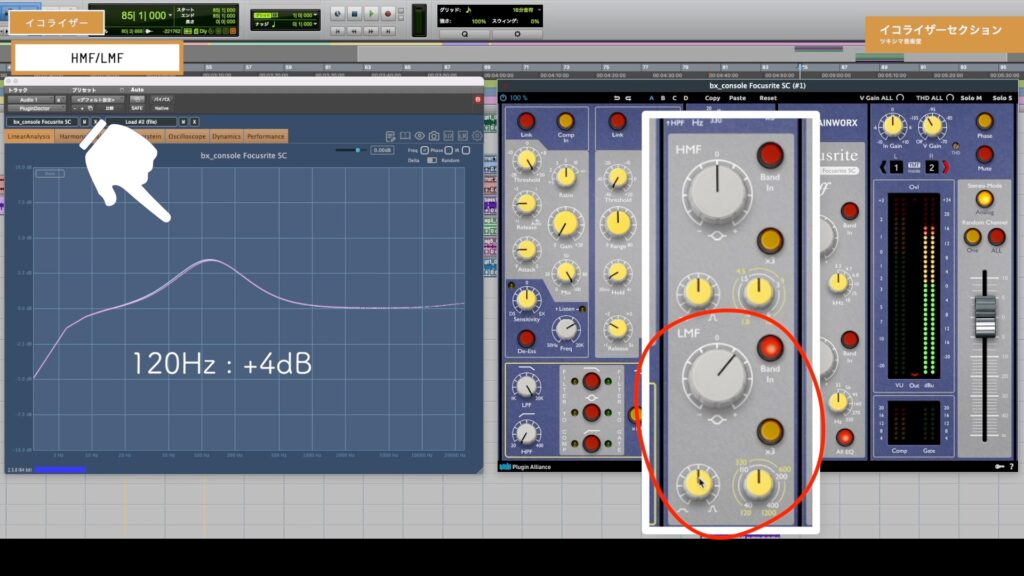Arm the Pro Tools record button
This screenshot has height=576, width=1024.
pos(388,14)
